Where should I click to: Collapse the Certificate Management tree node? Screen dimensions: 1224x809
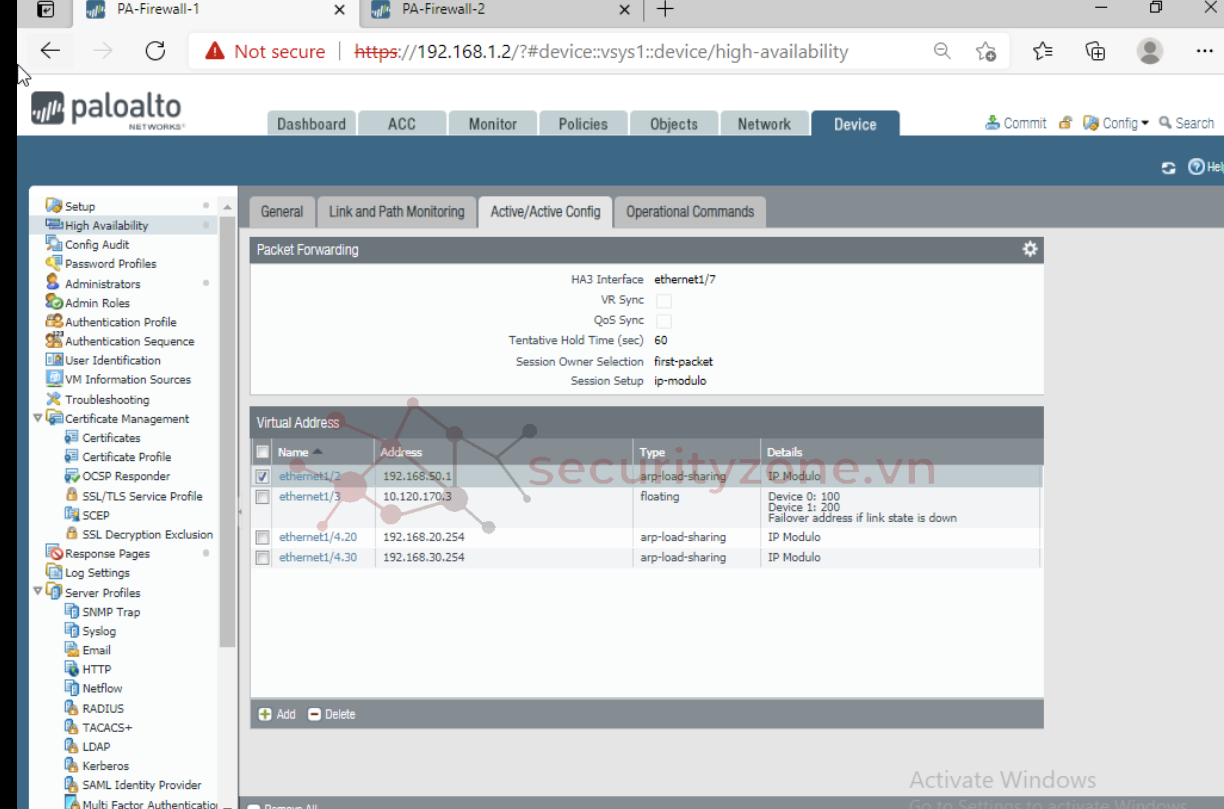click(38, 419)
